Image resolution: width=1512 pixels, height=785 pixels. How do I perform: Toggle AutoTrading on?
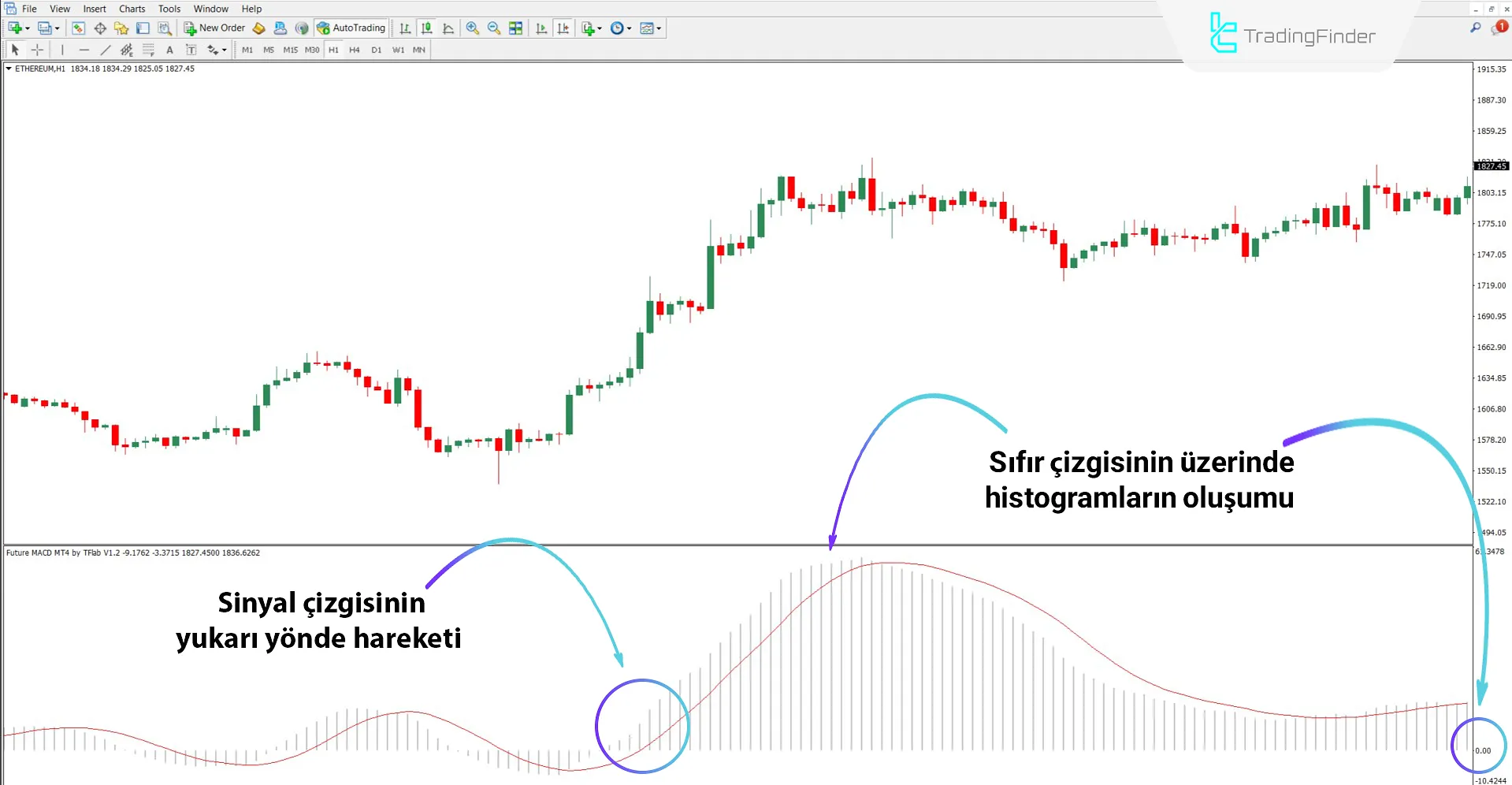pyautogui.click(x=351, y=28)
